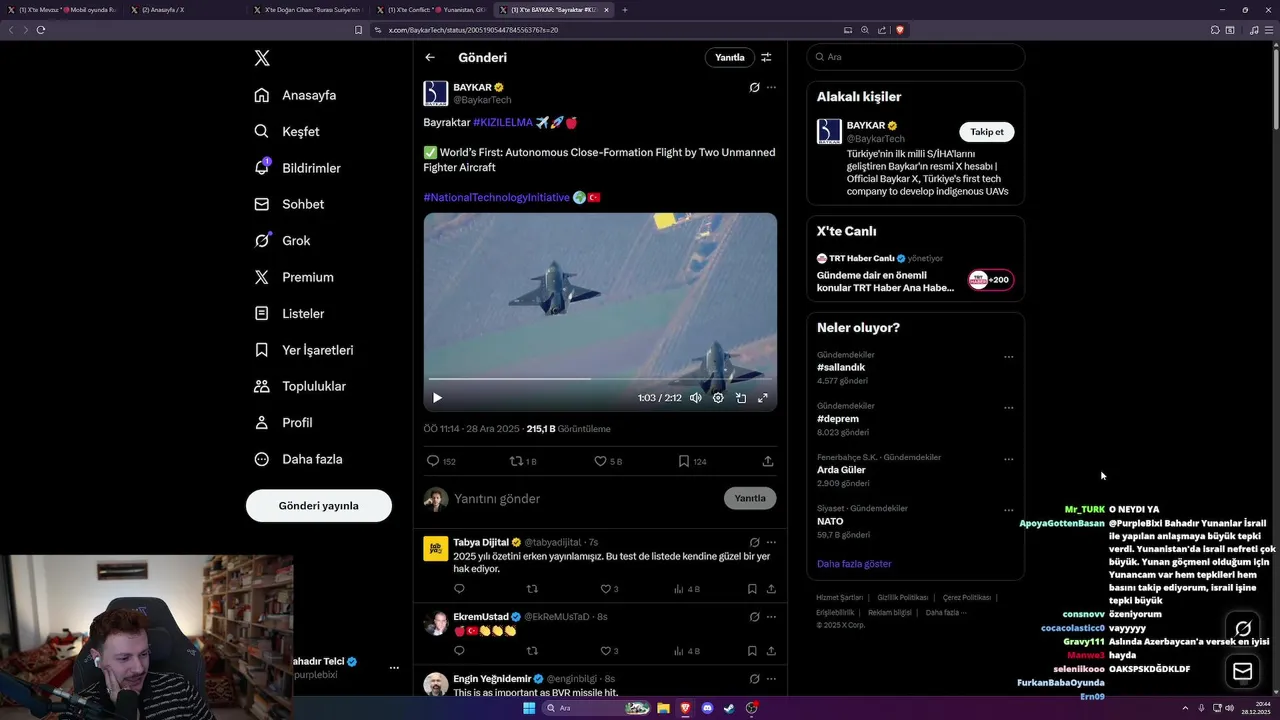Screen dimensions: 1280x720
Task: Open a new browser tab
Action: 625,10
